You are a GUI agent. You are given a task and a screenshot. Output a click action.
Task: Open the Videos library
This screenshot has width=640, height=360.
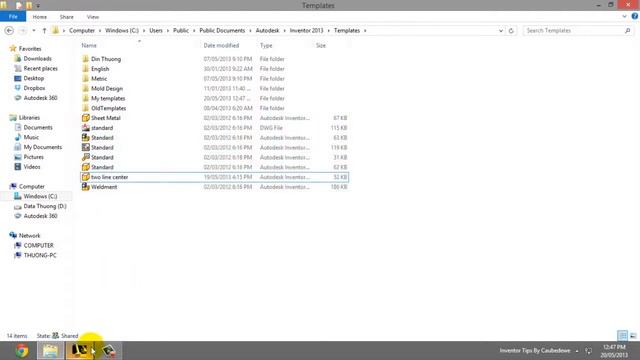point(32,167)
